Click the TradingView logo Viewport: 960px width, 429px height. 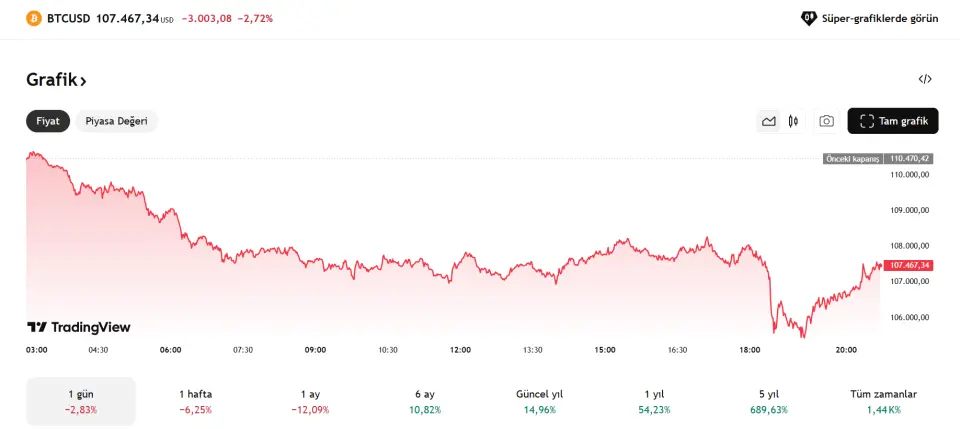pos(78,327)
